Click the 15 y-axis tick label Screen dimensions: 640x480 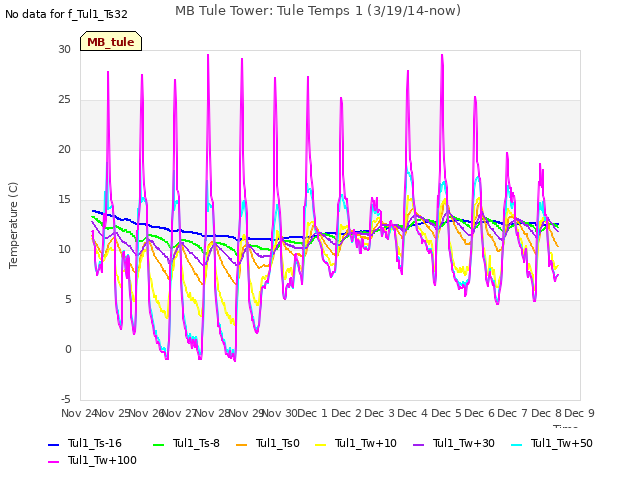tap(64, 200)
